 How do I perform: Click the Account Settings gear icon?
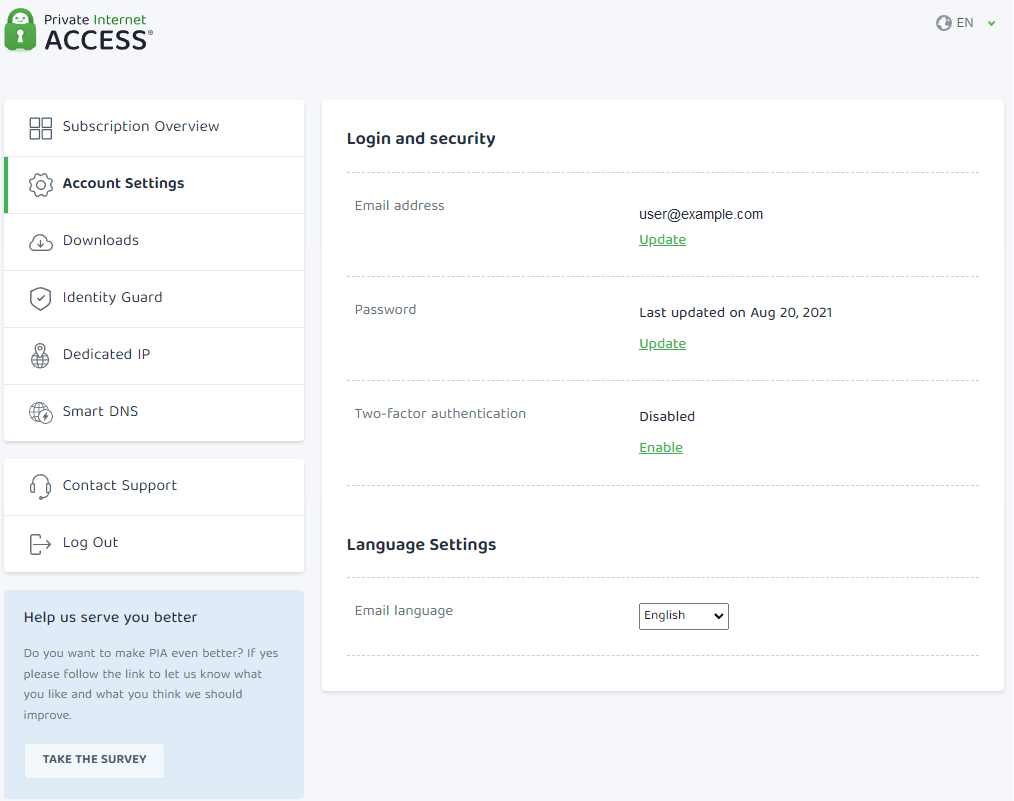point(40,185)
